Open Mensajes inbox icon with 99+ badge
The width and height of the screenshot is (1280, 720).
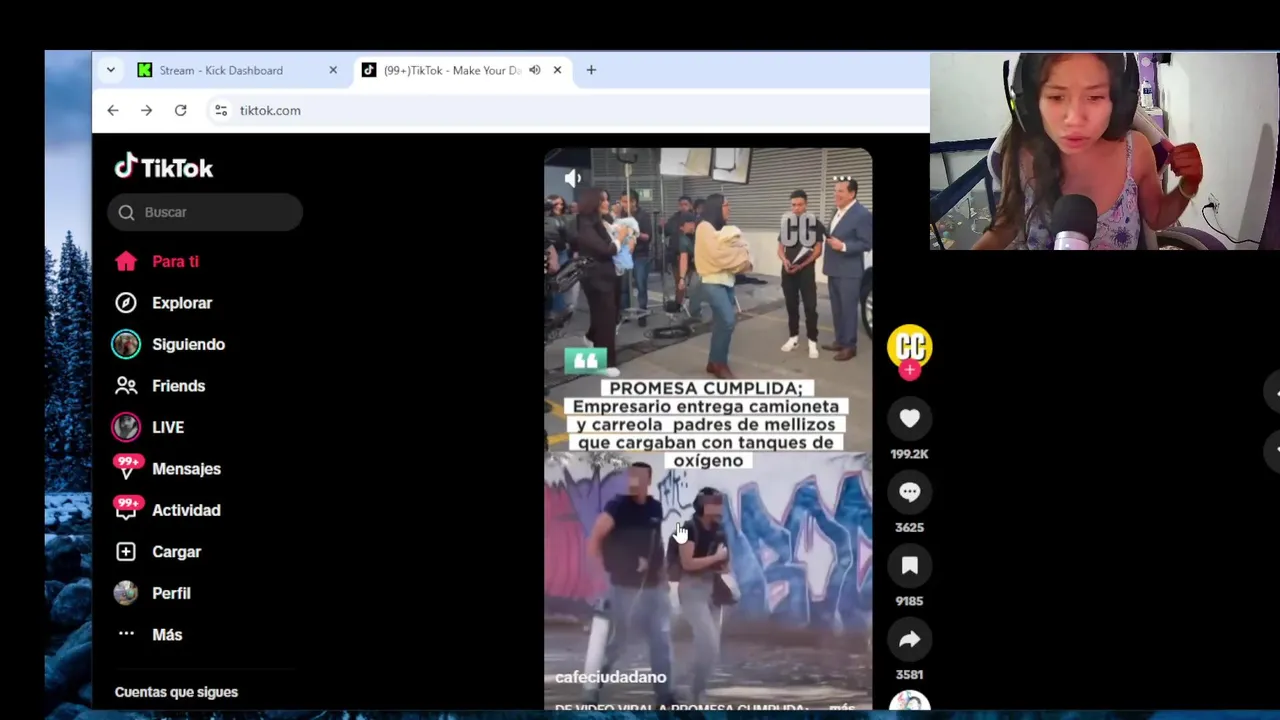127,467
